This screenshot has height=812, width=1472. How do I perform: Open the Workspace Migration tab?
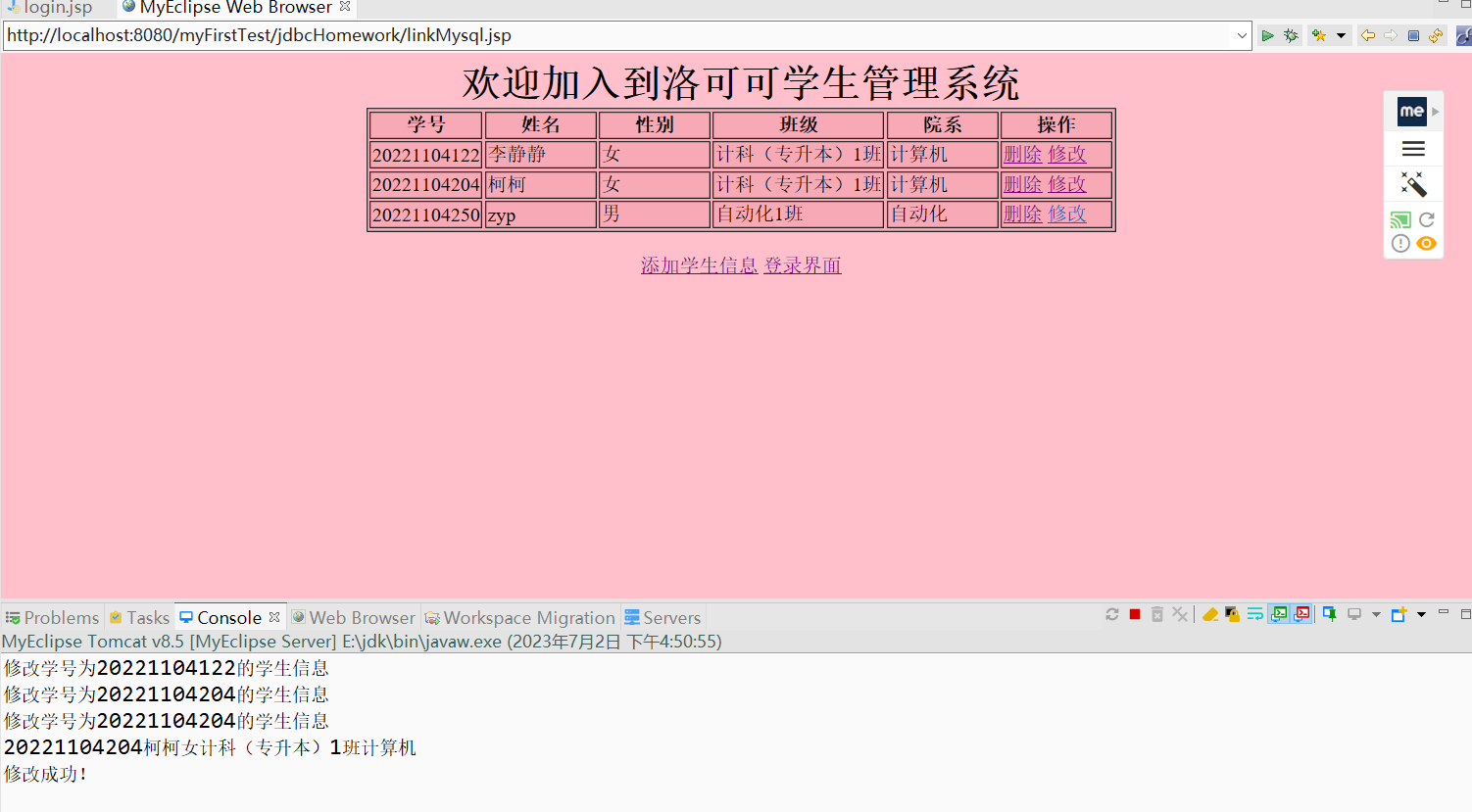click(x=519, y=617)
